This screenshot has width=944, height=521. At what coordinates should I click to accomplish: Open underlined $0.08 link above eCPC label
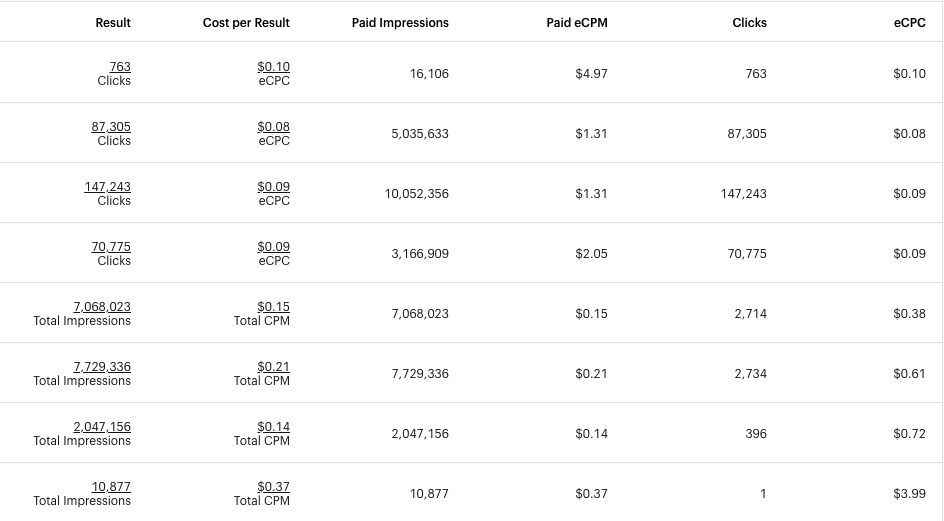(x=273, y=127)
